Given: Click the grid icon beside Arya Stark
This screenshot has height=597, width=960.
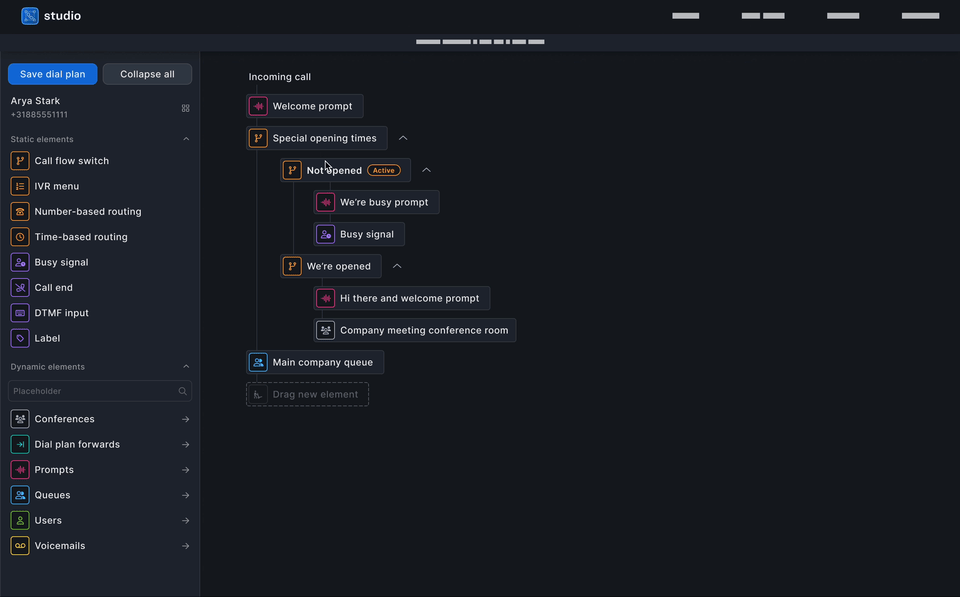Looking at the screenshot, I should click(x=185, y=108).
